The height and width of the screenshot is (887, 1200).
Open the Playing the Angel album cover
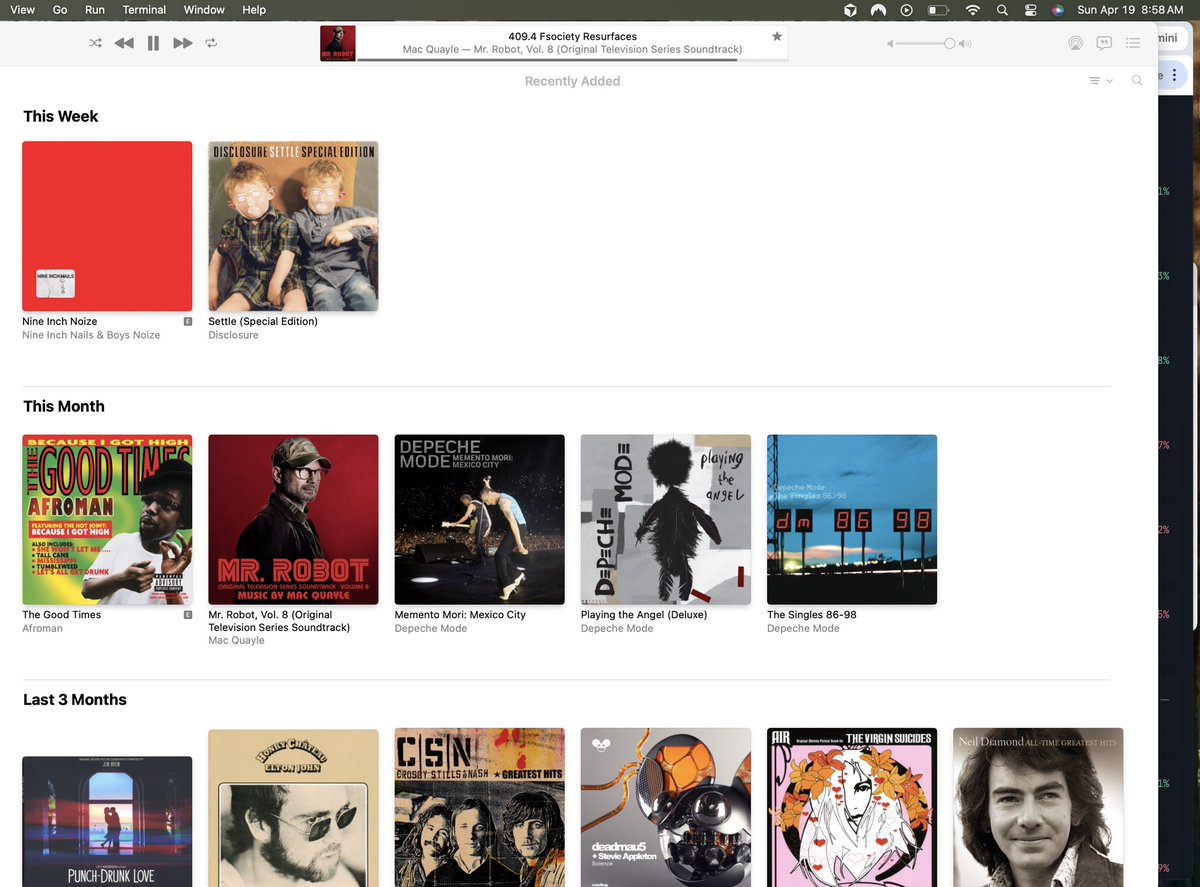[x=666, y=519]
